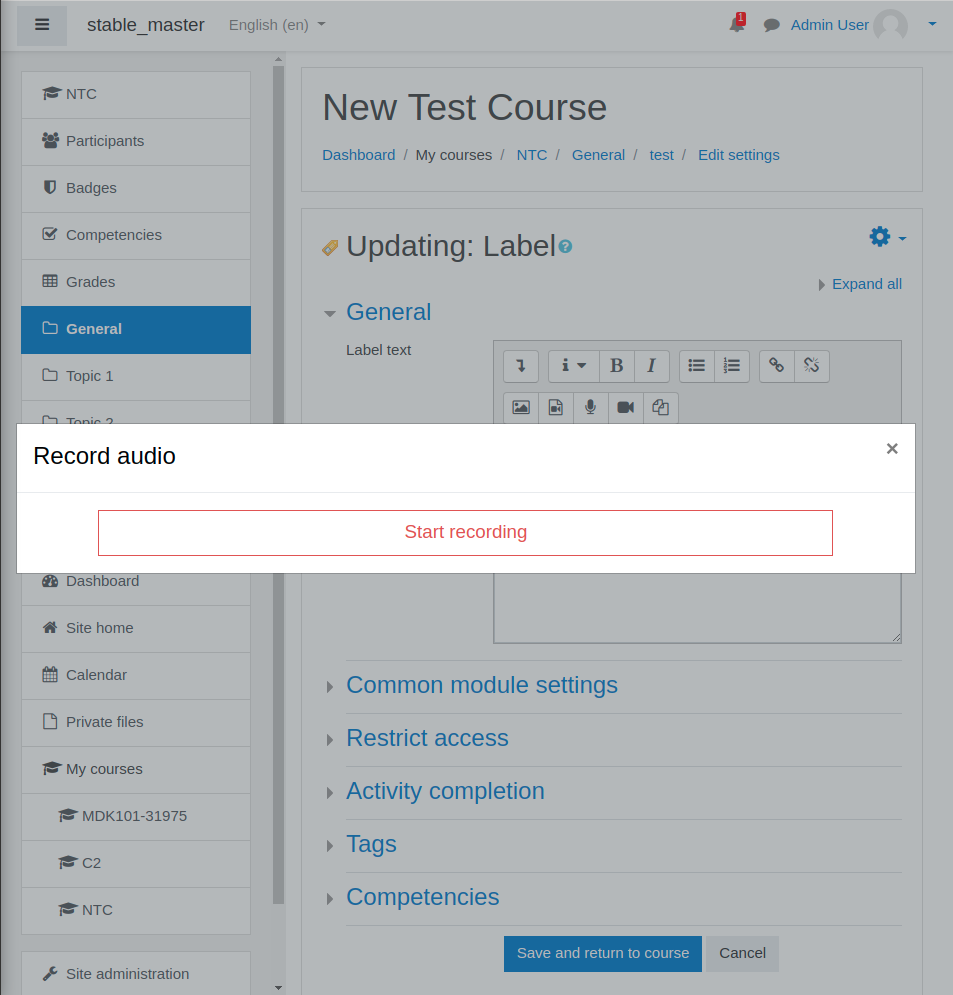Toggle the hamburger side menu button
The image size is (953, 995).
coord(42,25)
